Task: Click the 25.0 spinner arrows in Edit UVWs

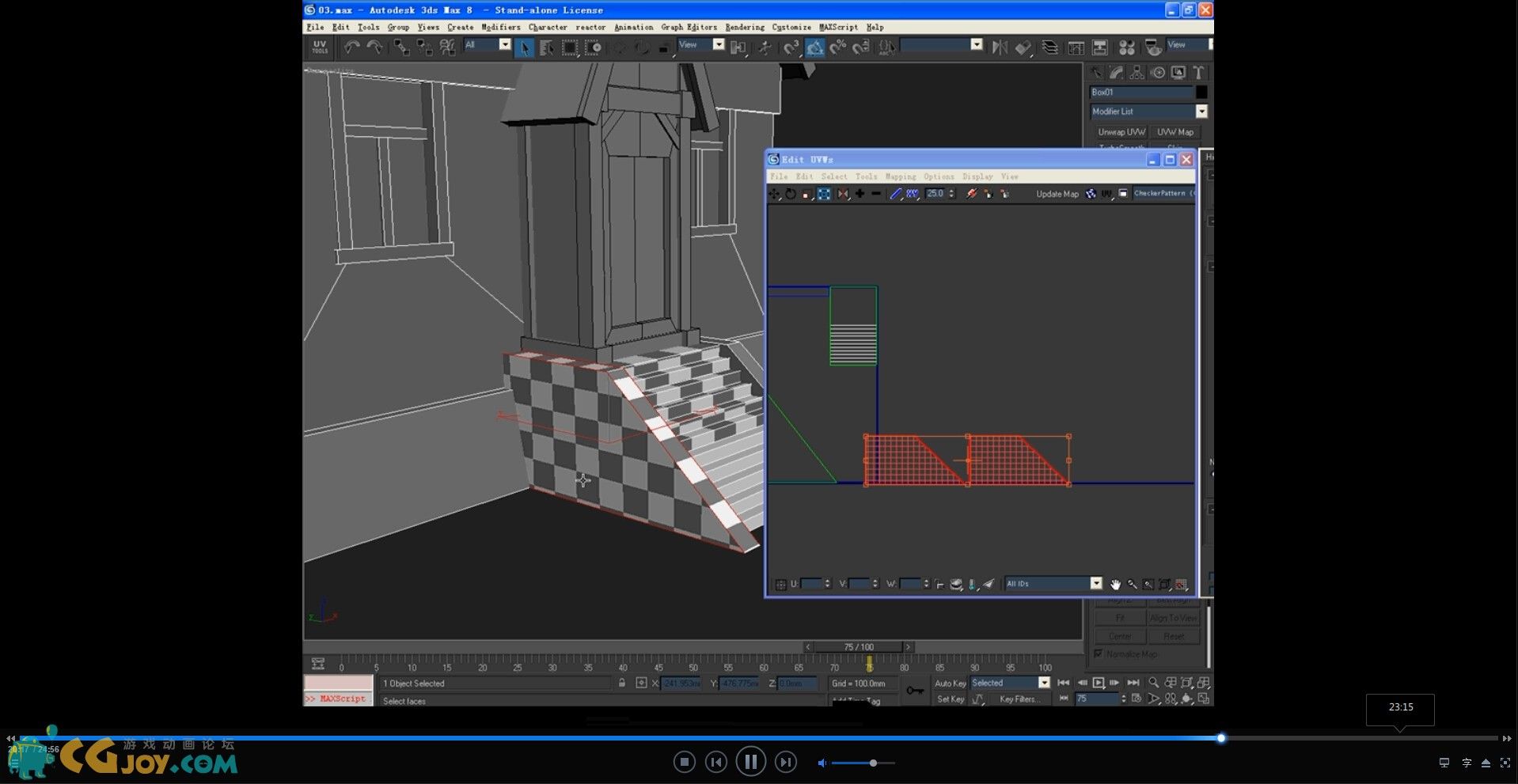Action: click(952, 194)
